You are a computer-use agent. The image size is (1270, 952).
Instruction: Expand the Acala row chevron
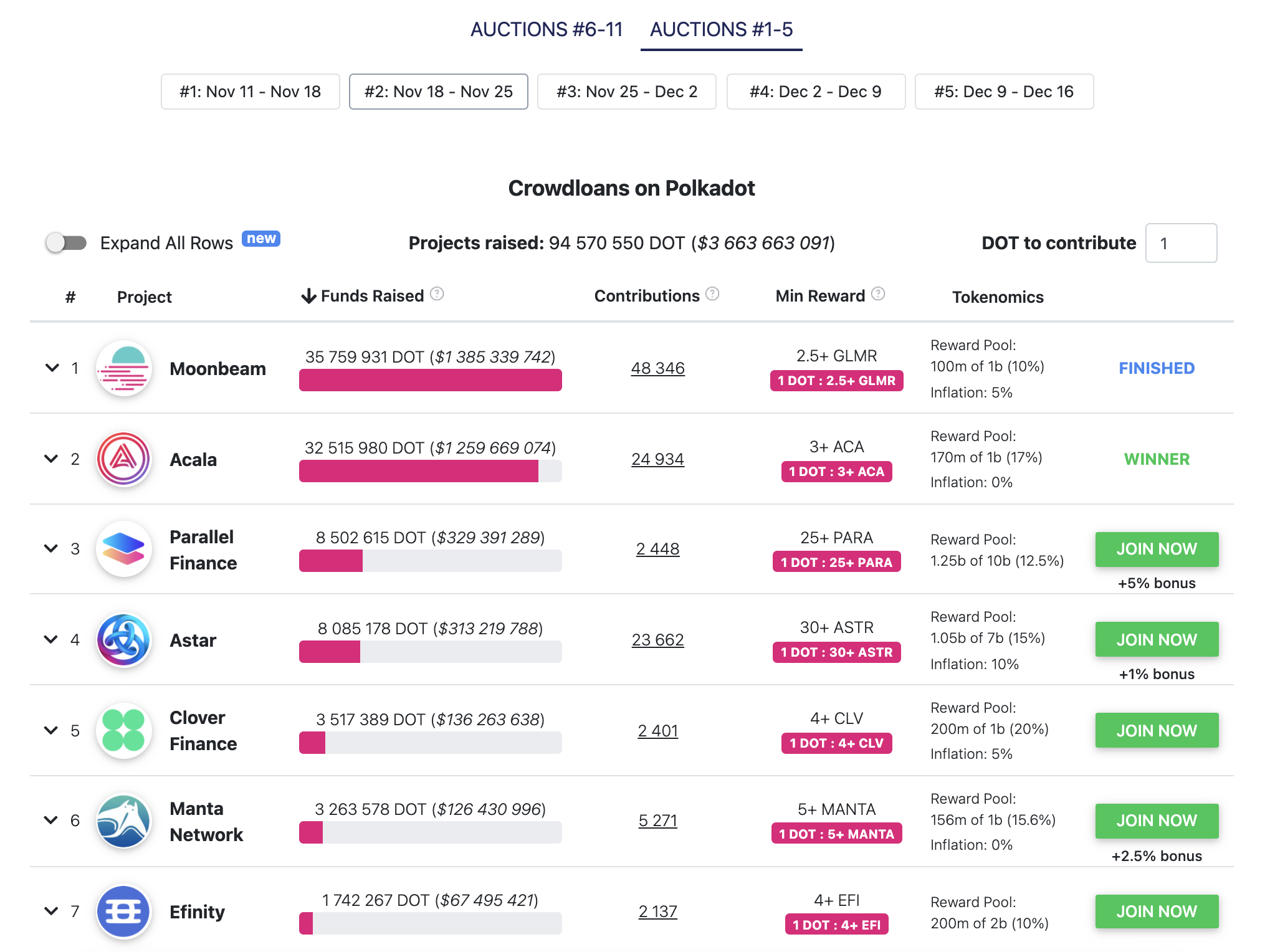(x=52, y=459)
